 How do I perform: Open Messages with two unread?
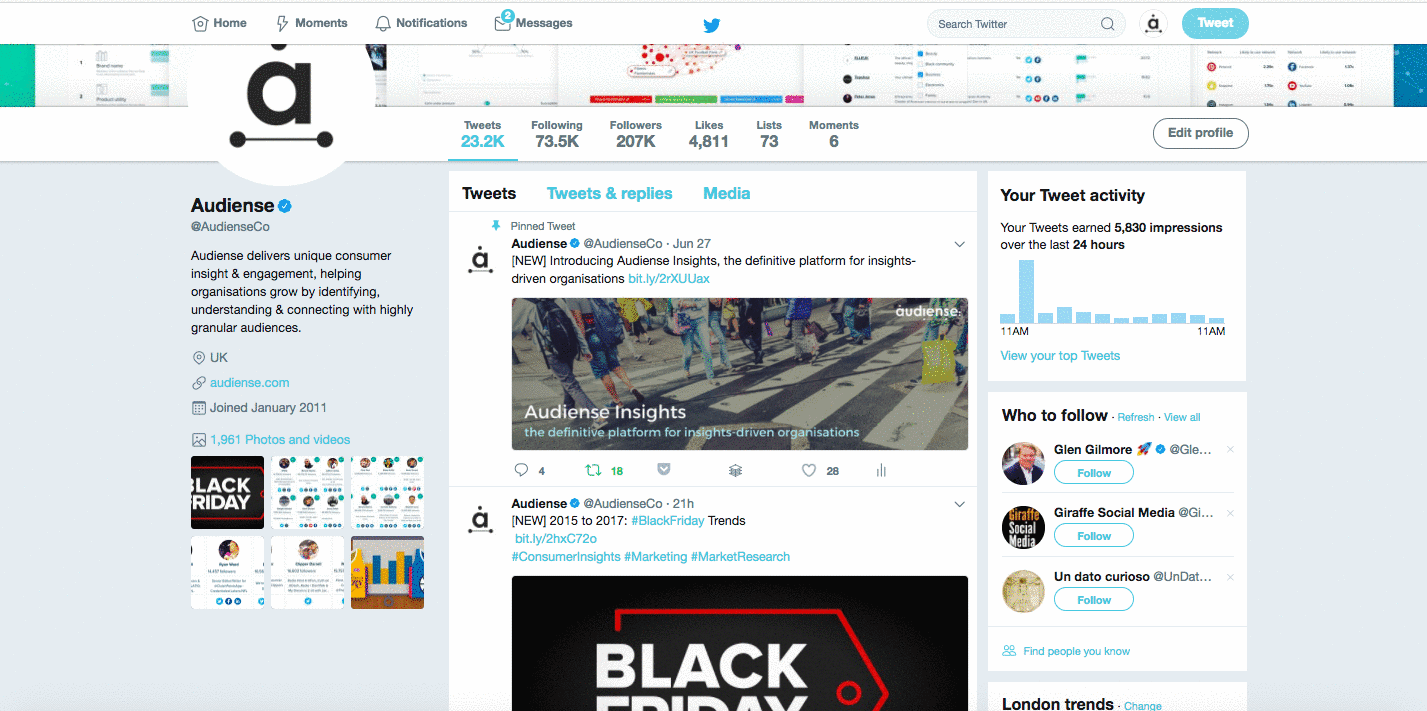click(x=533, y=22)
